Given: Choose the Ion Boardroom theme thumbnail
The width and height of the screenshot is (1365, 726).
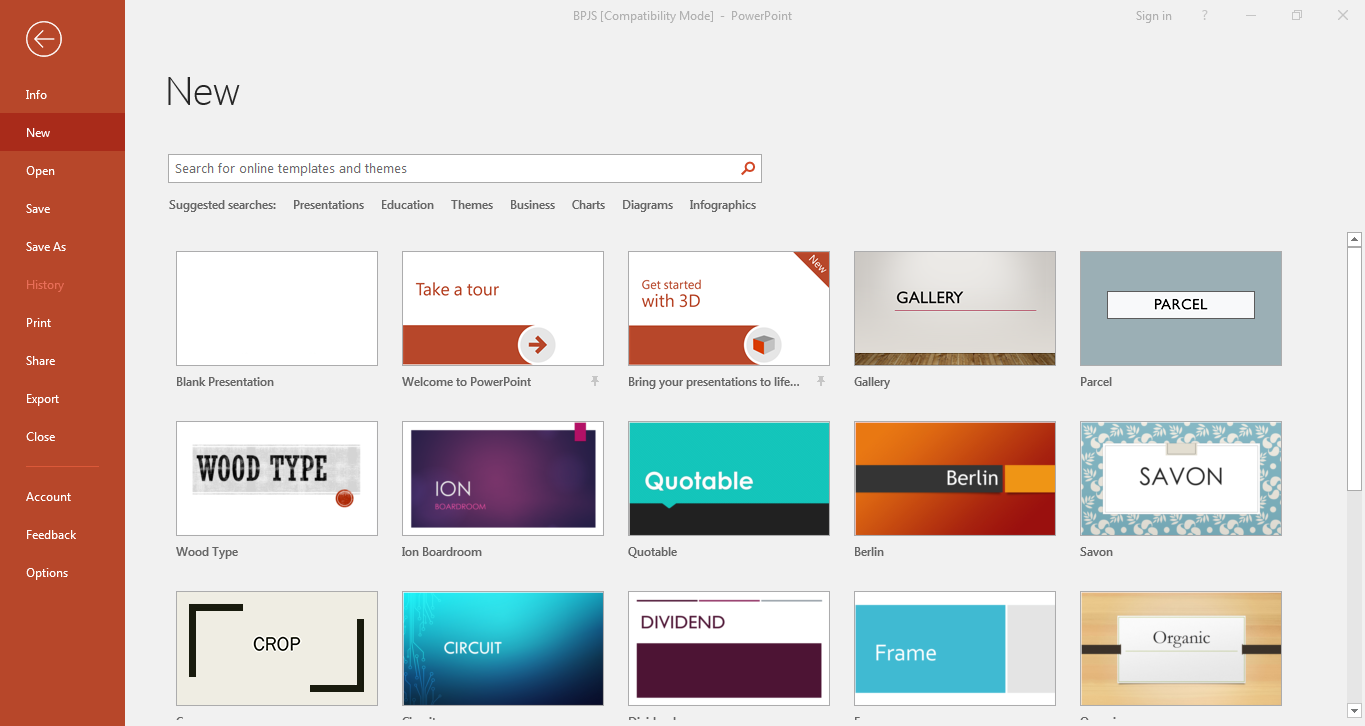Looking at the screenshot, I should coord(503,478).
